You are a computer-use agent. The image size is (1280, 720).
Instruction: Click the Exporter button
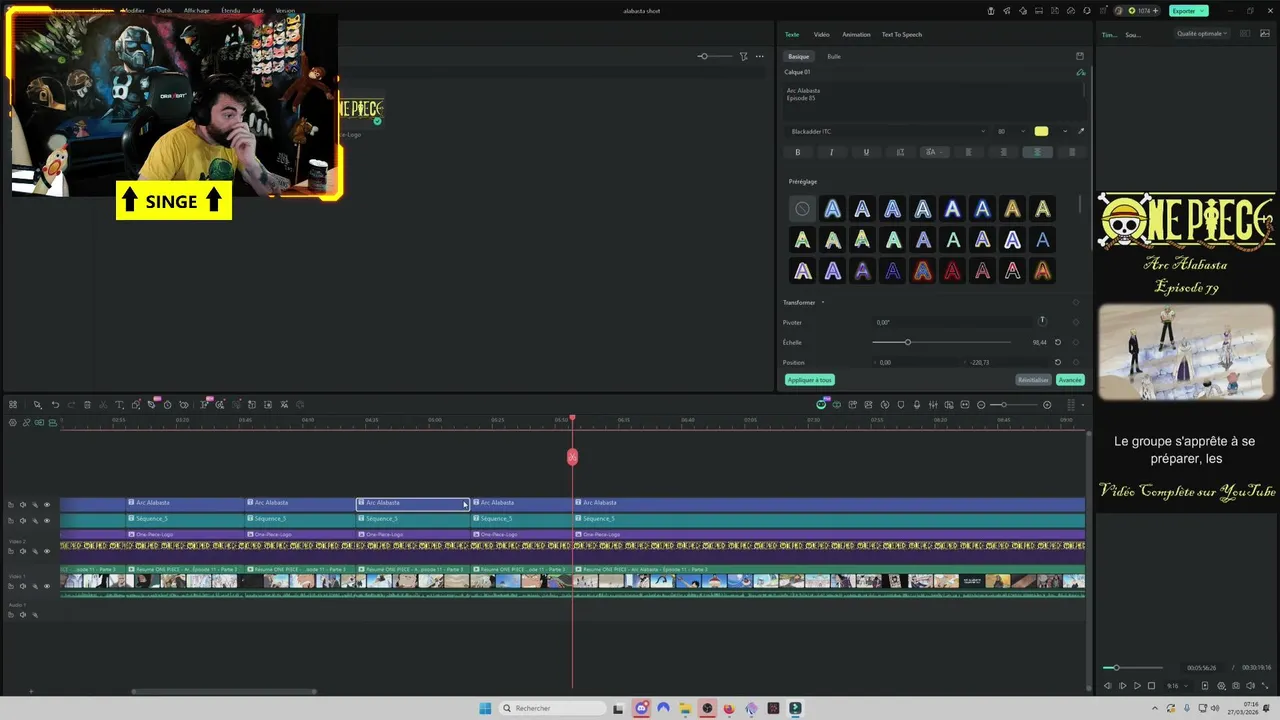1188,10
